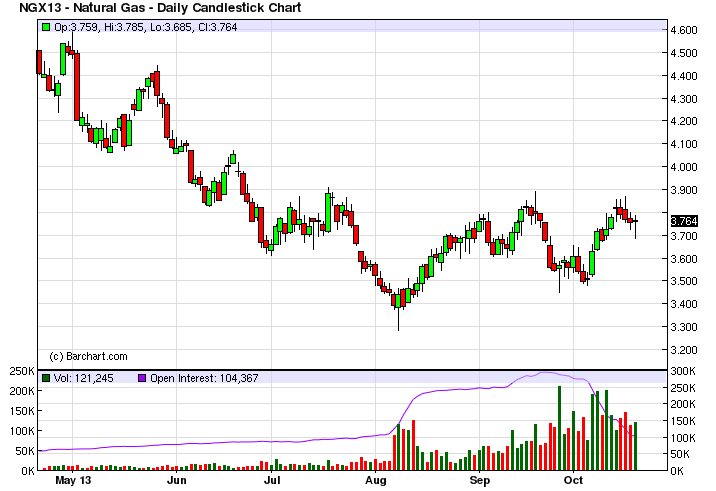
Task: Click the purple Open Interest legend square
Action: pos(142,378)
